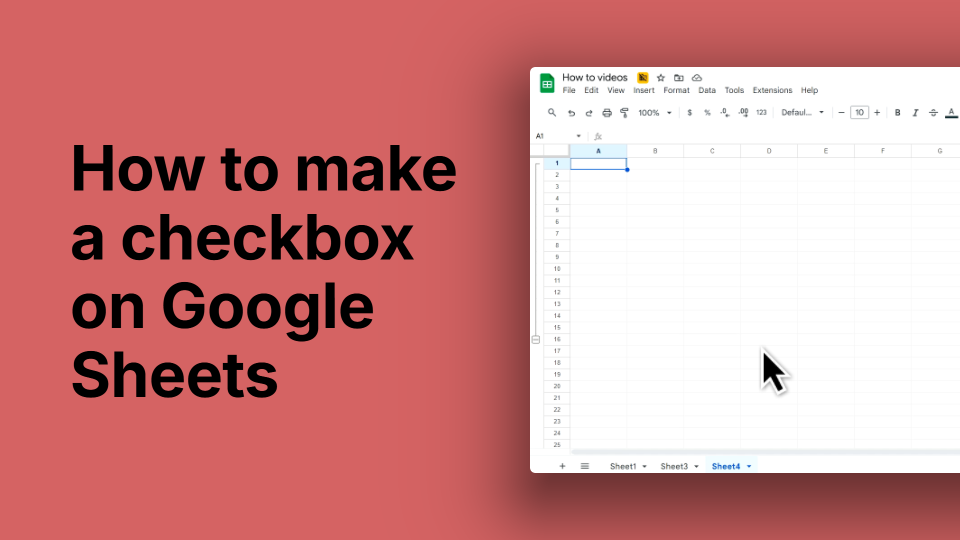
Task: Decrease decimal places
Action: pyautogui.click(x=725, y=113)
